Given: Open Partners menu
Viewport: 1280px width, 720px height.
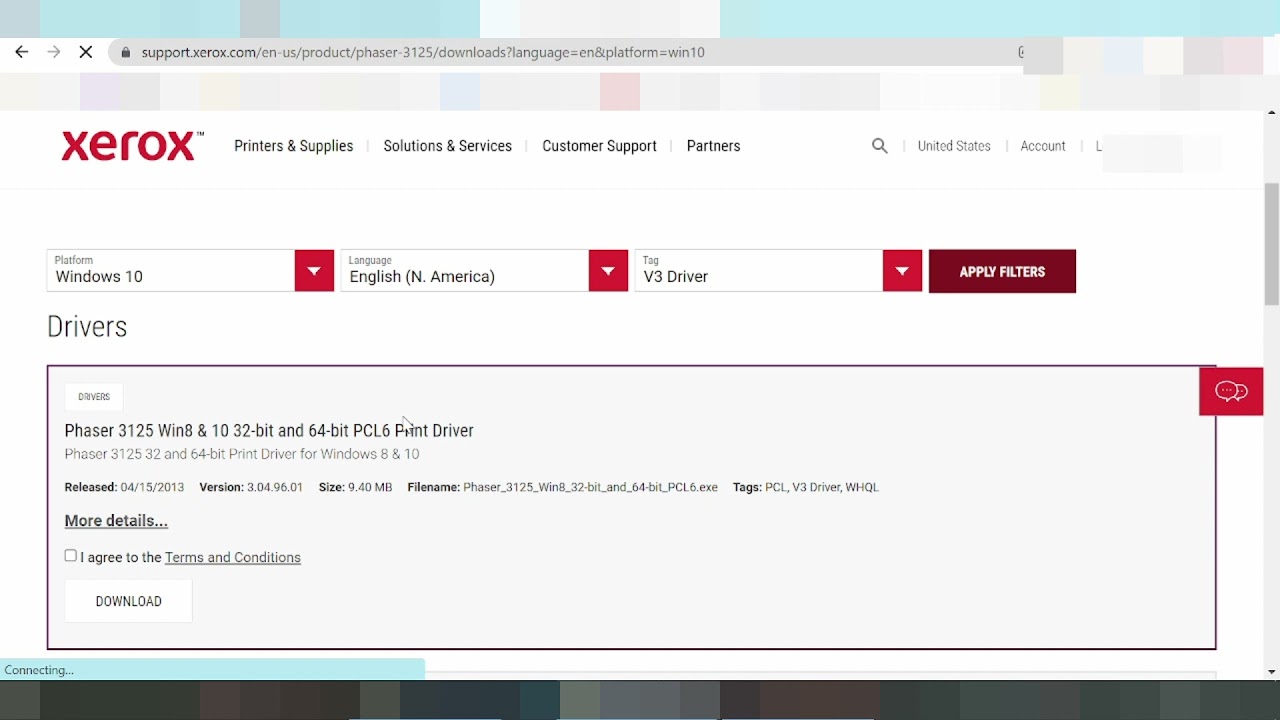Looking at the screenshot, I should point(714,146).
